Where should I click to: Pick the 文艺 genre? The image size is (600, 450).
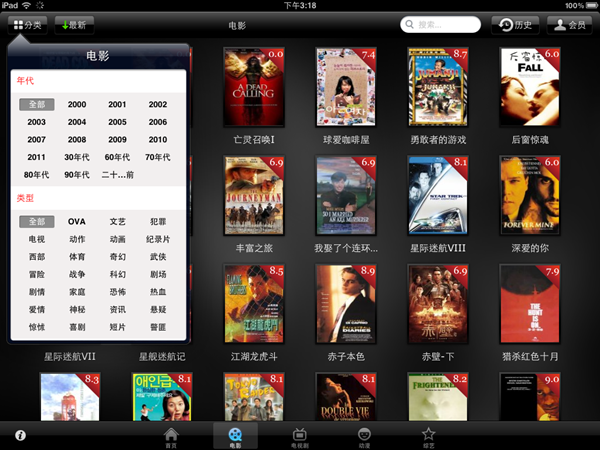point(117,222)
